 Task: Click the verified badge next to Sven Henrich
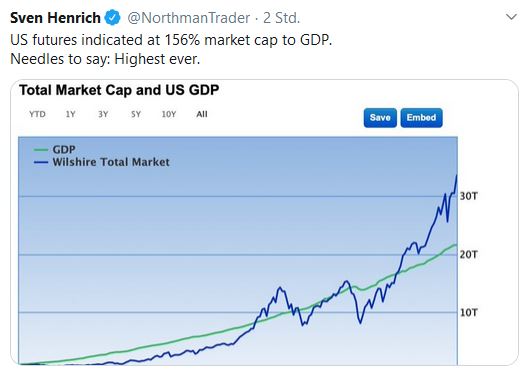(x=112, y=18)
